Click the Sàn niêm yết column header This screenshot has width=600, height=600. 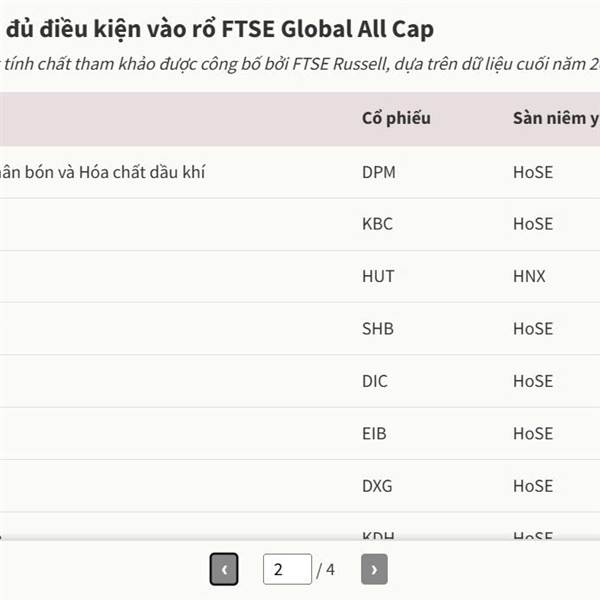pyautogui.click(x=555, y=118)
